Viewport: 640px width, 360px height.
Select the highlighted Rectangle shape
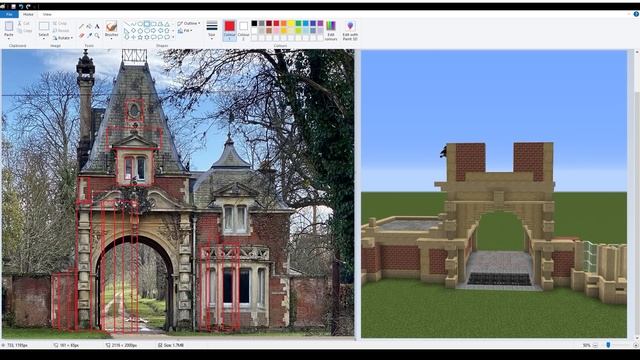(147, 24)
